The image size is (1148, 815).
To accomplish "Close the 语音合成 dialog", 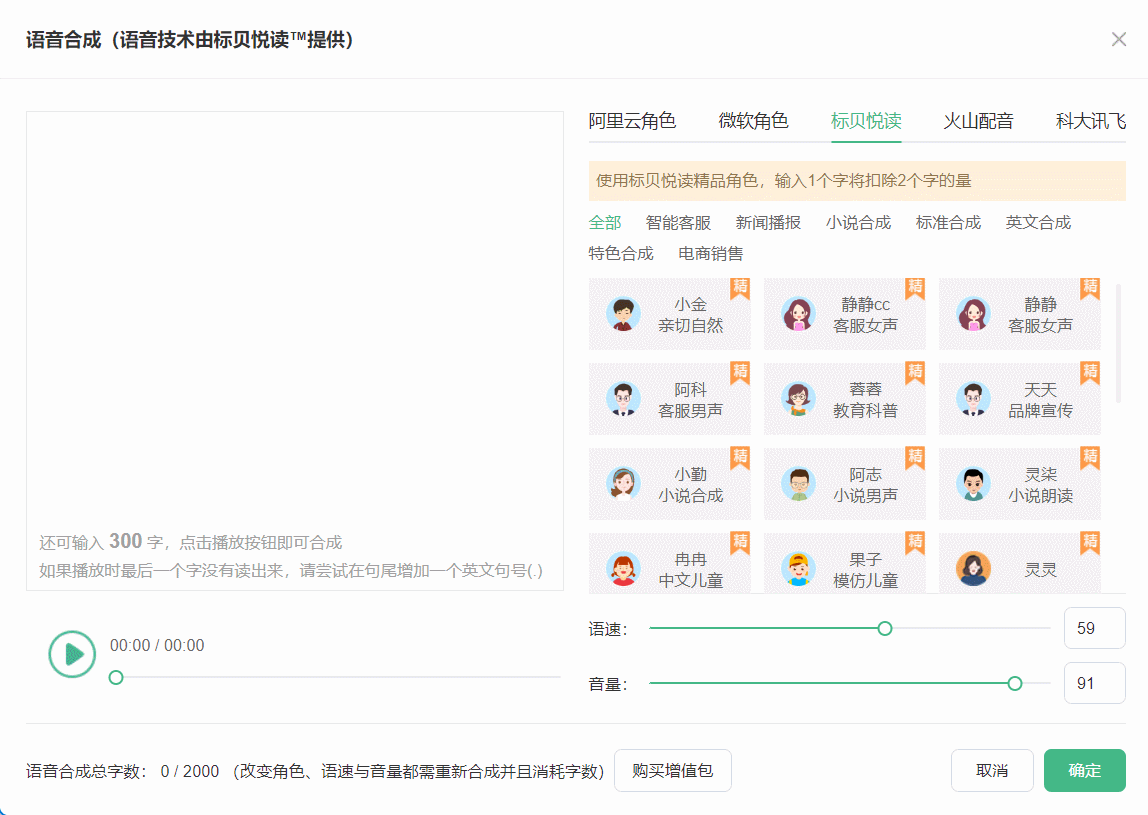I will pos(1119,40).
